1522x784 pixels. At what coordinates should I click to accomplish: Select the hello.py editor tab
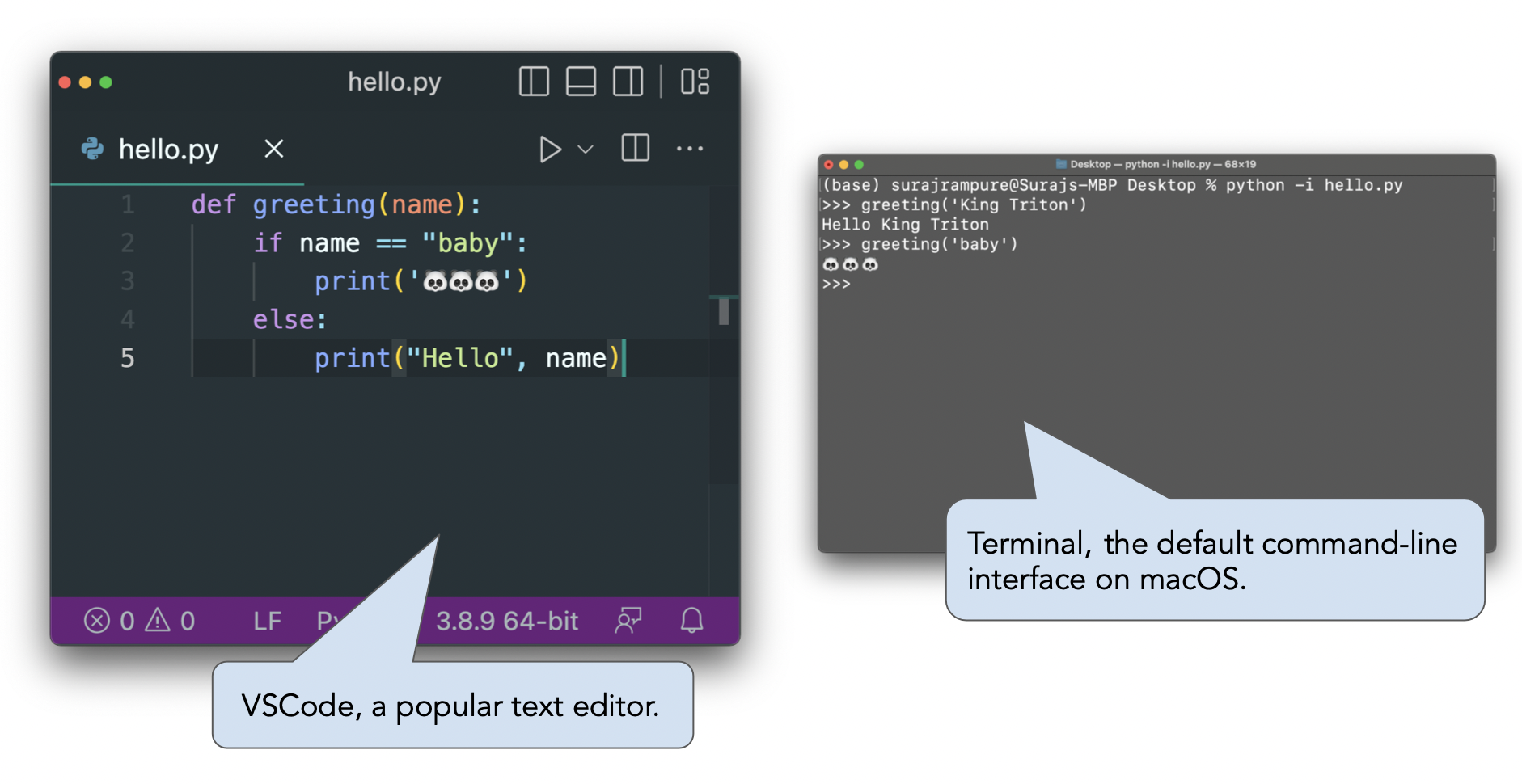click(x=177, y=150)
